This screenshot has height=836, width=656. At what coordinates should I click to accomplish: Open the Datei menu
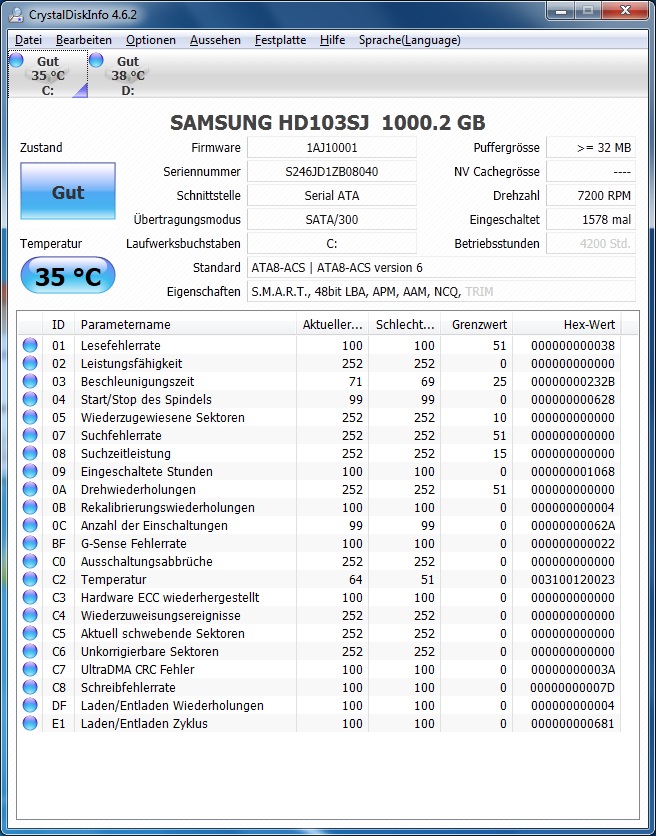click(28, 40)
